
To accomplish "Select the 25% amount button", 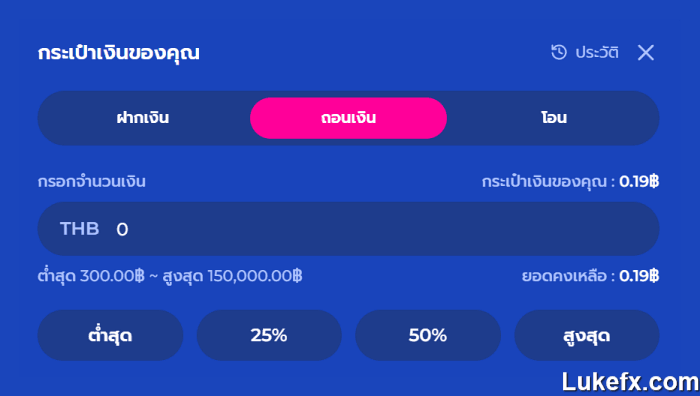I will (269, 335).
